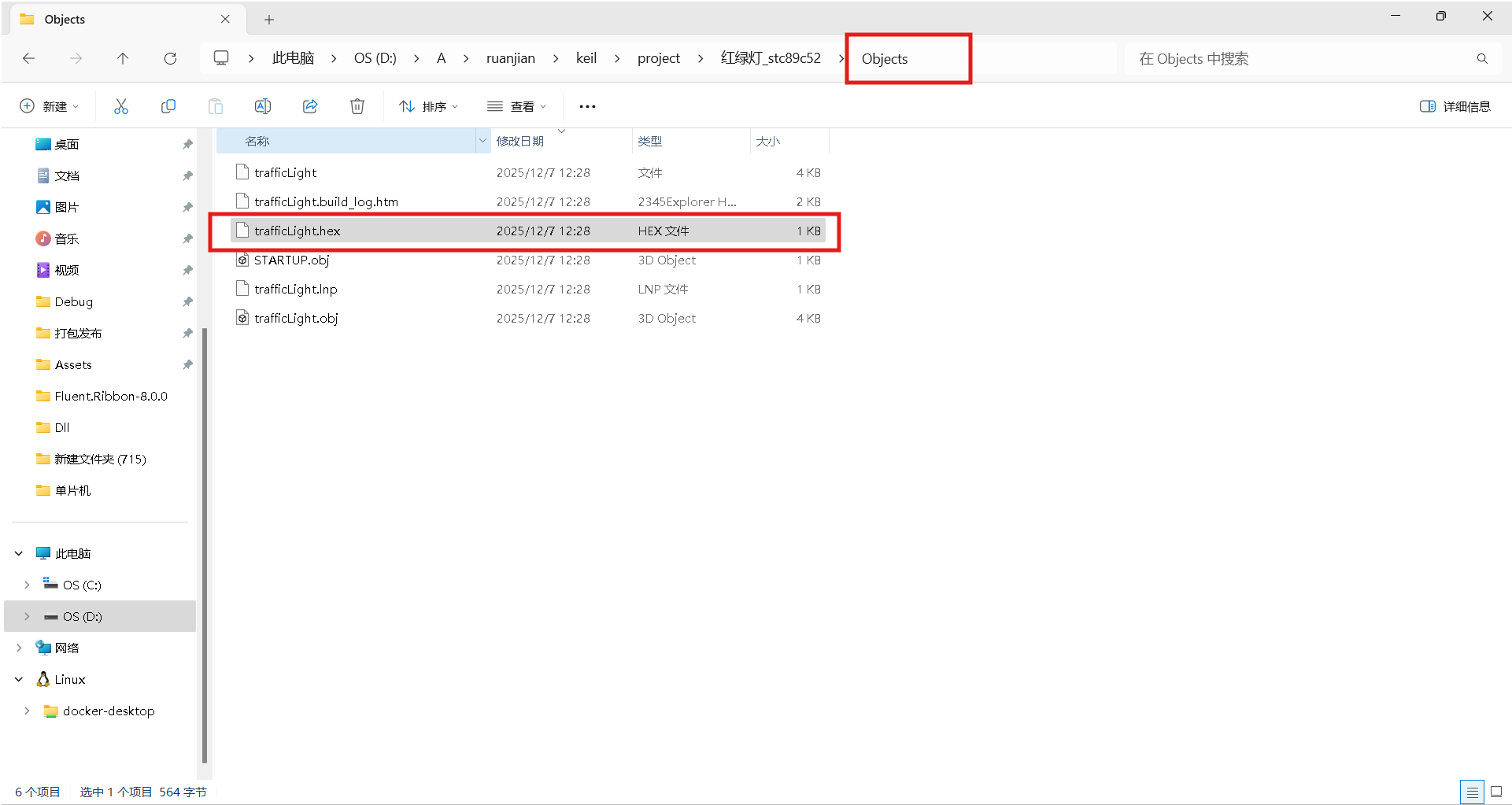The height and width of the screenshot is (805, 1512).
Task: Collapse the 此电脑 tree node
Action: (19, 553)
